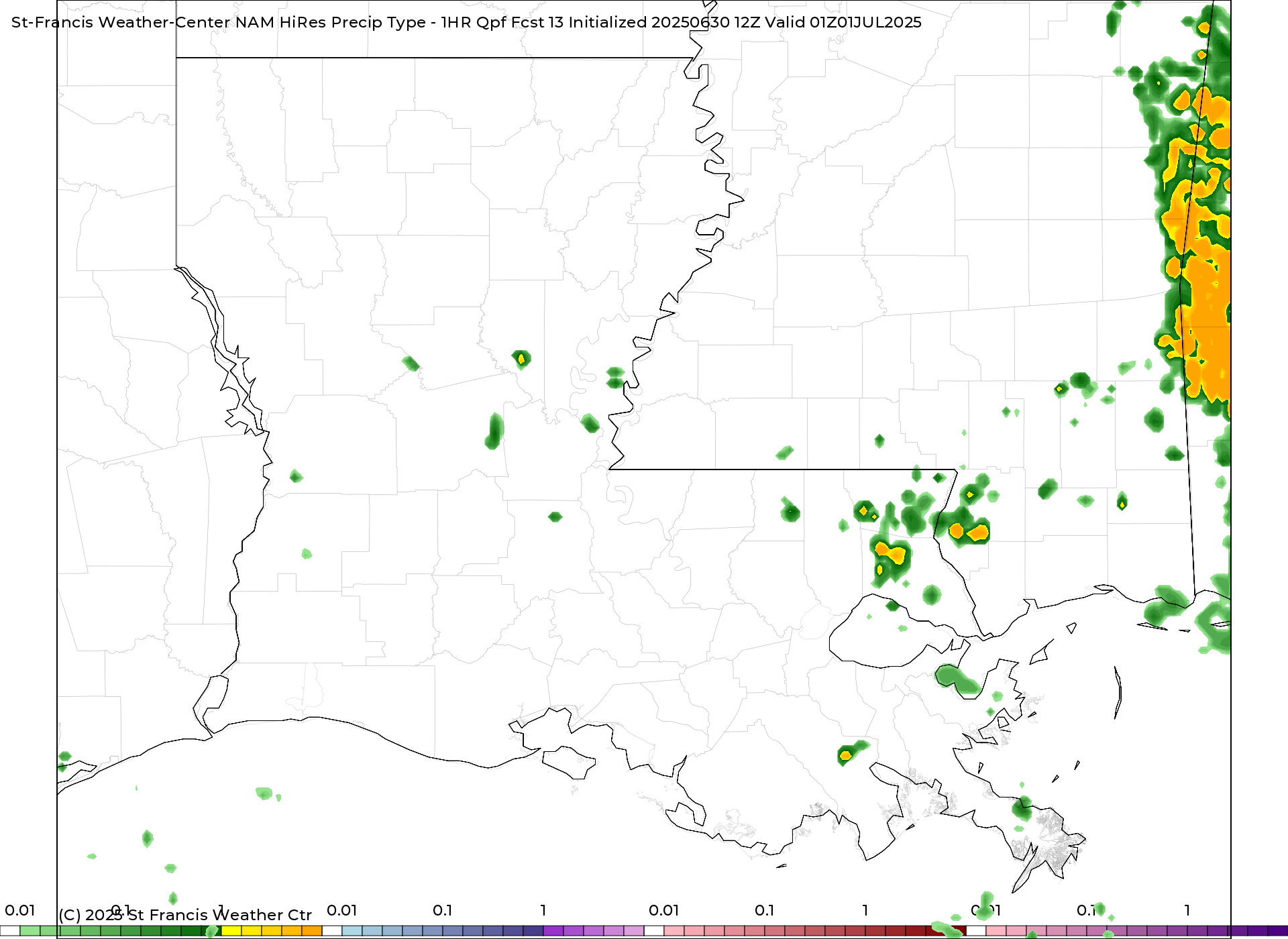The height and width of the screenshot is (939, 1288).
Task: Click the 0.1 label above the blue scale
Action: (443, 910)
